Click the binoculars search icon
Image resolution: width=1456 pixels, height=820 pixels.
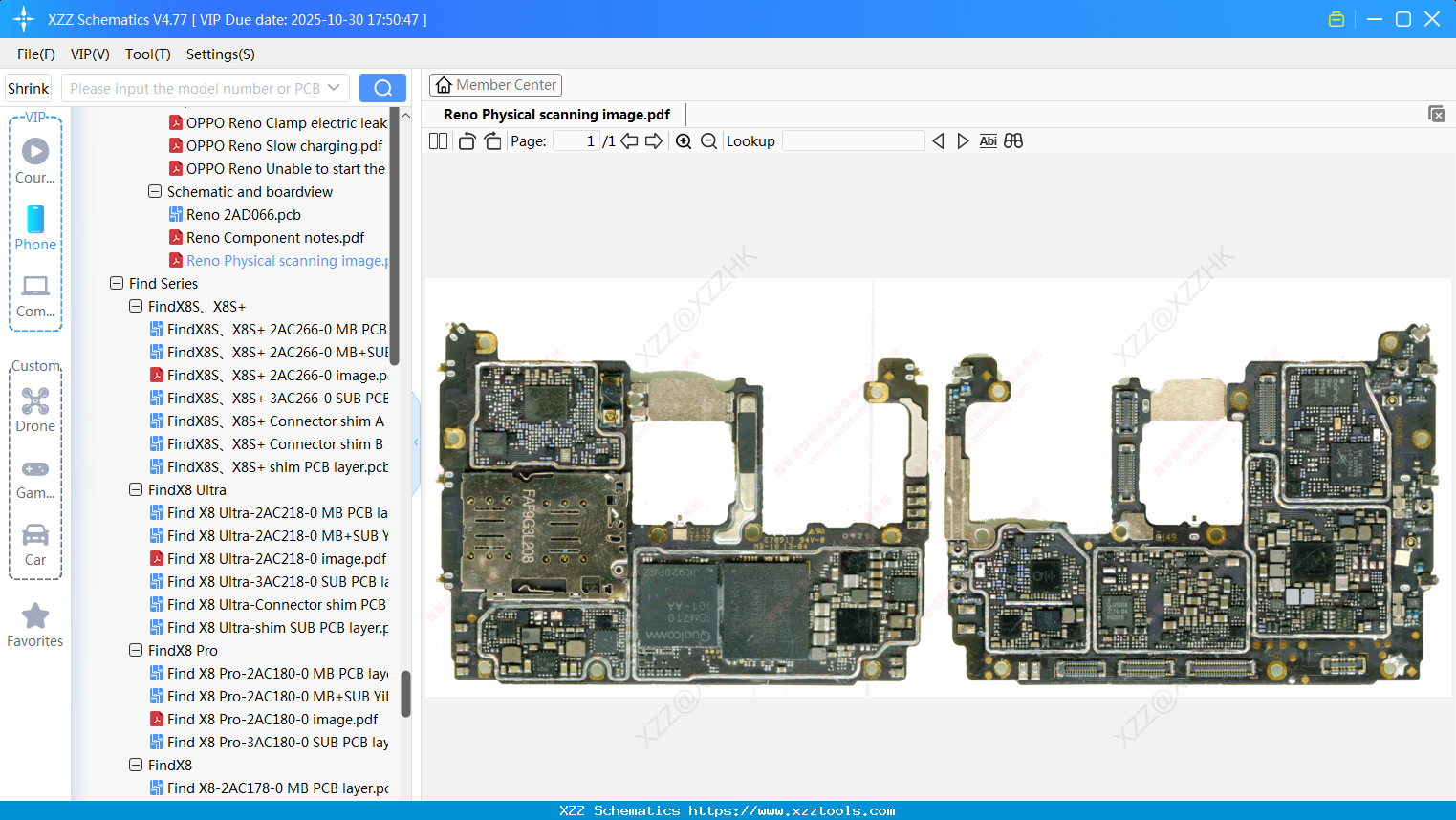[x=1013, y=141]
